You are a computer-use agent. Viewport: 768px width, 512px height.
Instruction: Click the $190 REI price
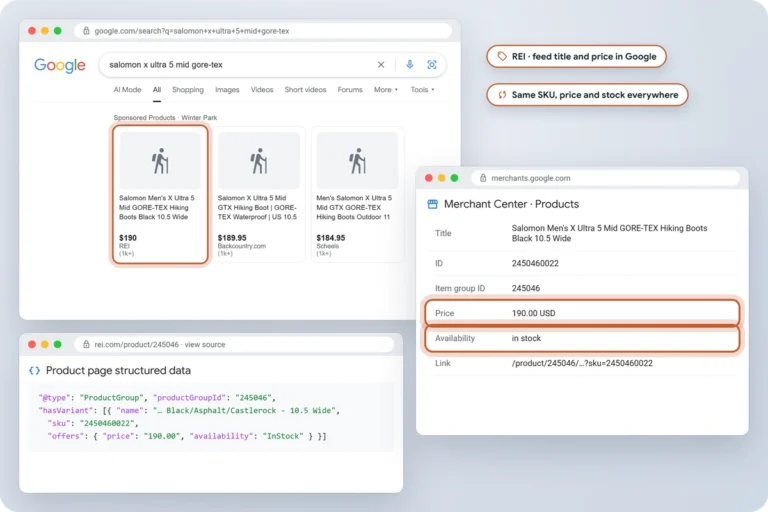(128, 238)
